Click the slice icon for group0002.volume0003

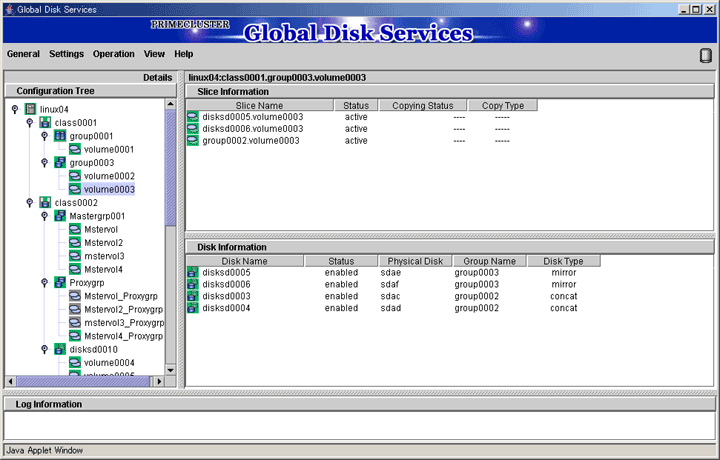[x=193, y=140]
